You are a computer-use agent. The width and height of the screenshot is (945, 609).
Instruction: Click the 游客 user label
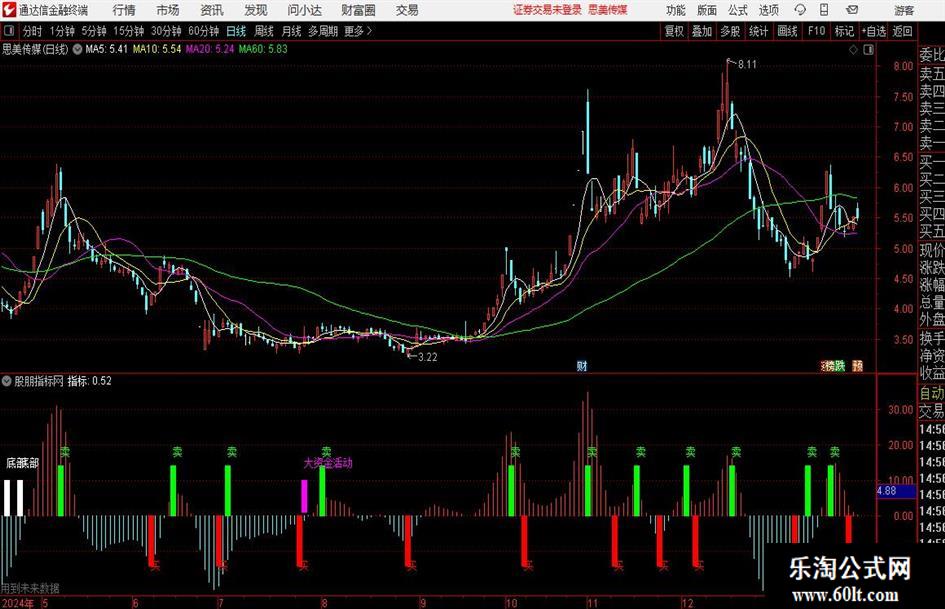904,10
